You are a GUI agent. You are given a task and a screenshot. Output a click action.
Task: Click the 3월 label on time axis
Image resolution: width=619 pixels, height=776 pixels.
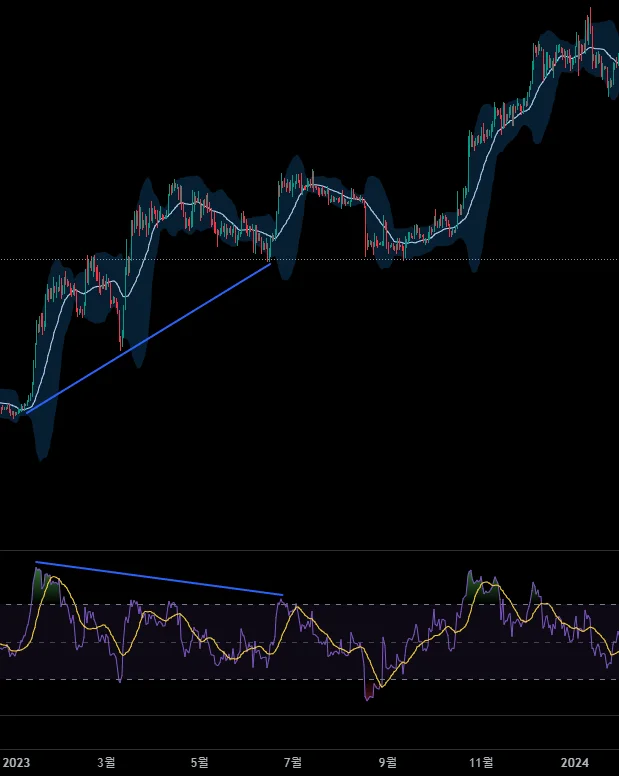point(106,763)
